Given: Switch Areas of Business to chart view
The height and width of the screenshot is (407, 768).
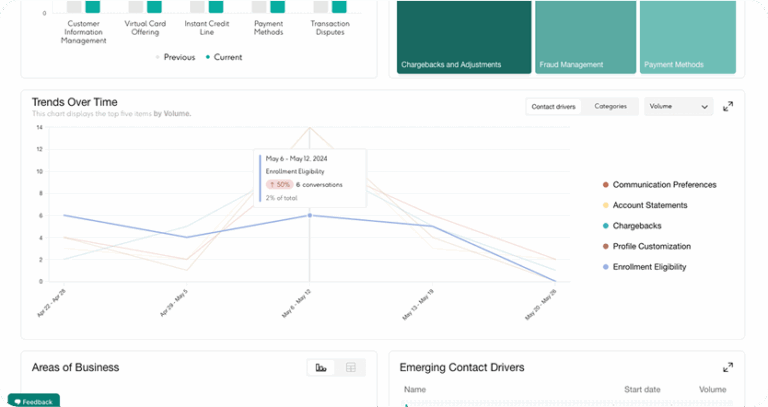Looking at the screenshot, I should (x=321, y=368).
